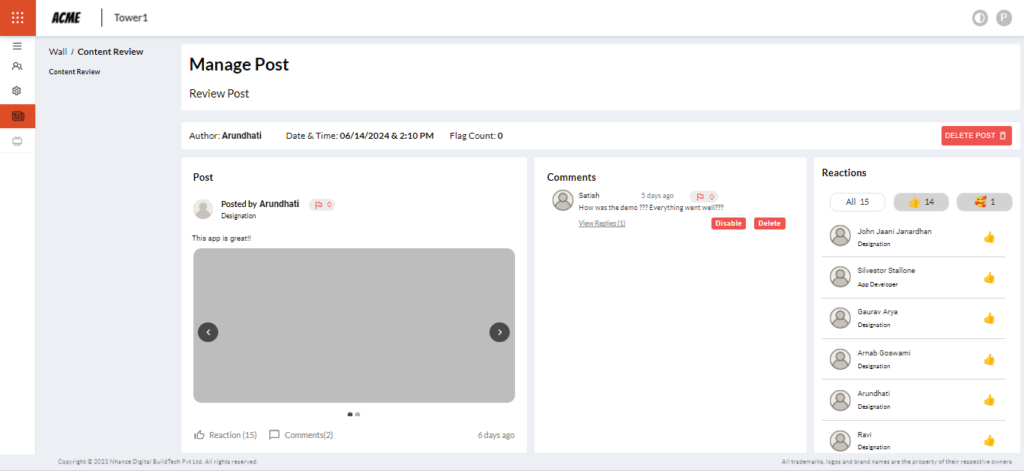
Task: Select Content Review in the left panel
Action: pyautogui.click(x=74, y=72)
